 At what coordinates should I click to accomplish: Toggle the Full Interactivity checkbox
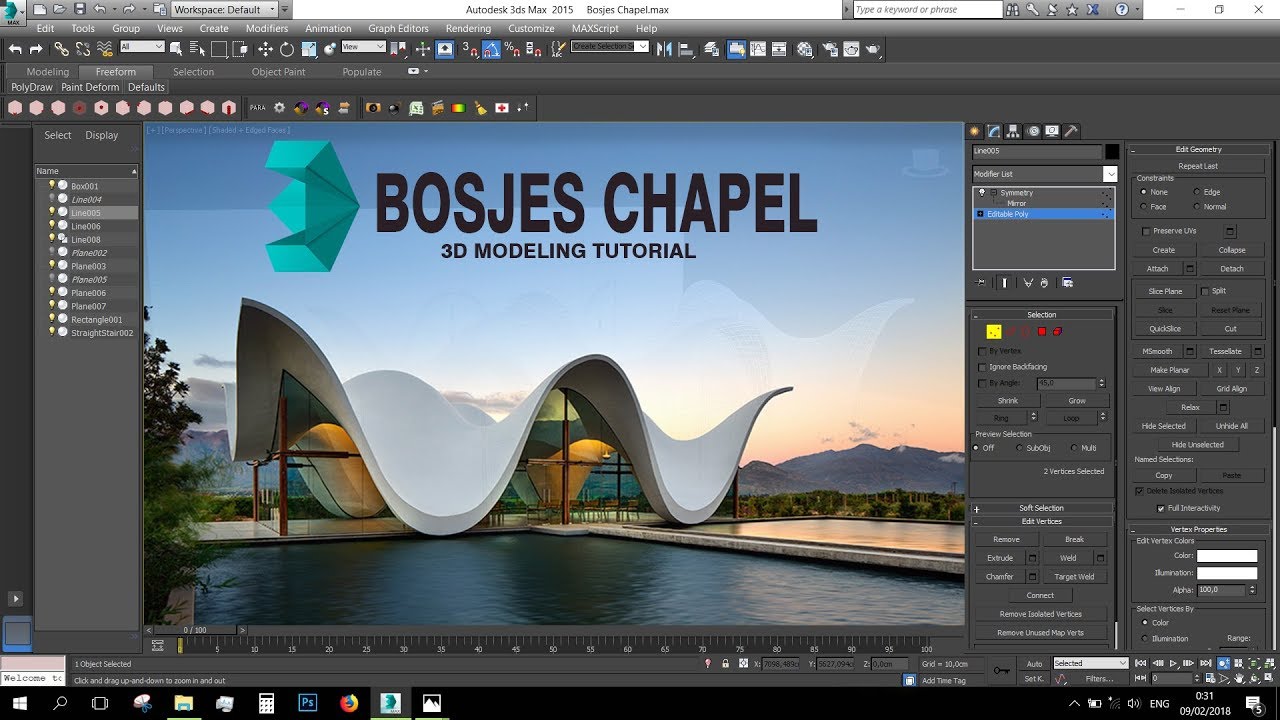click(x=1160, y=508)
